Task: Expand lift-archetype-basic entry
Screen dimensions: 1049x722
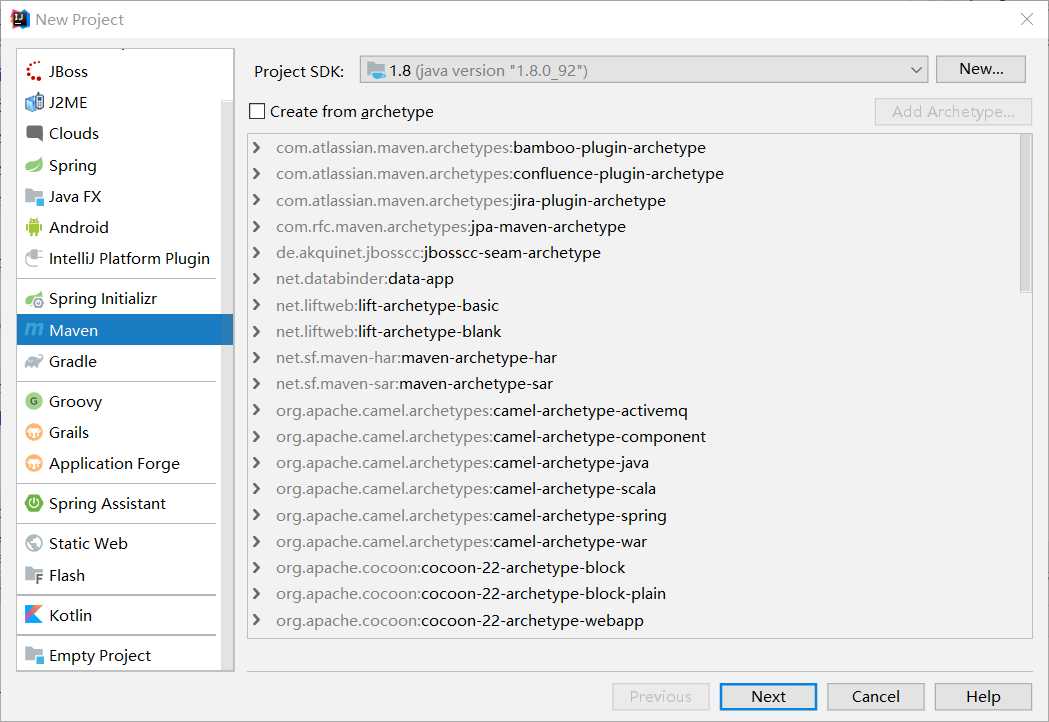Action: click(x=257, y=305)
